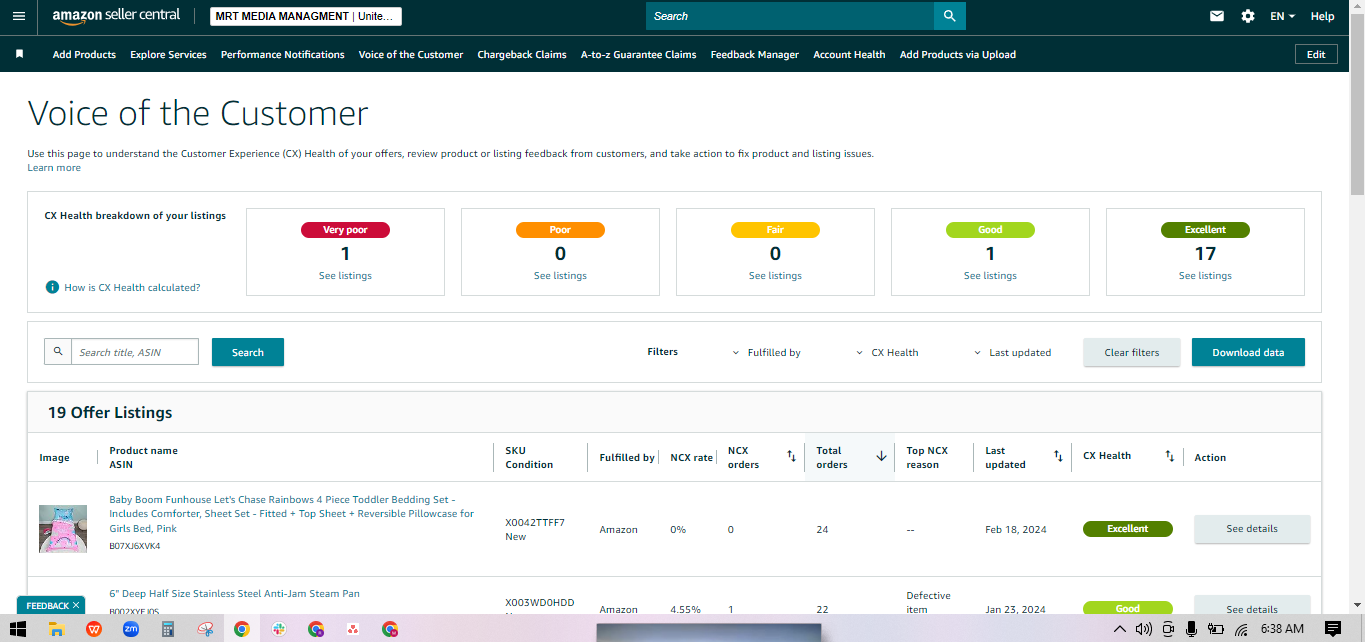This screenshot has height=642, width=1365.
Task: Open the settings gear icon
Action: click(x=1247, y=16)
